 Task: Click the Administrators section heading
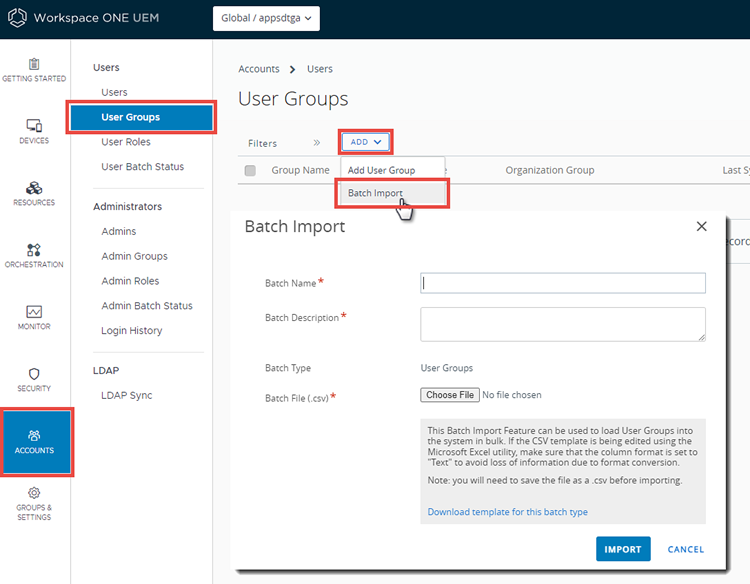[127, 207]
